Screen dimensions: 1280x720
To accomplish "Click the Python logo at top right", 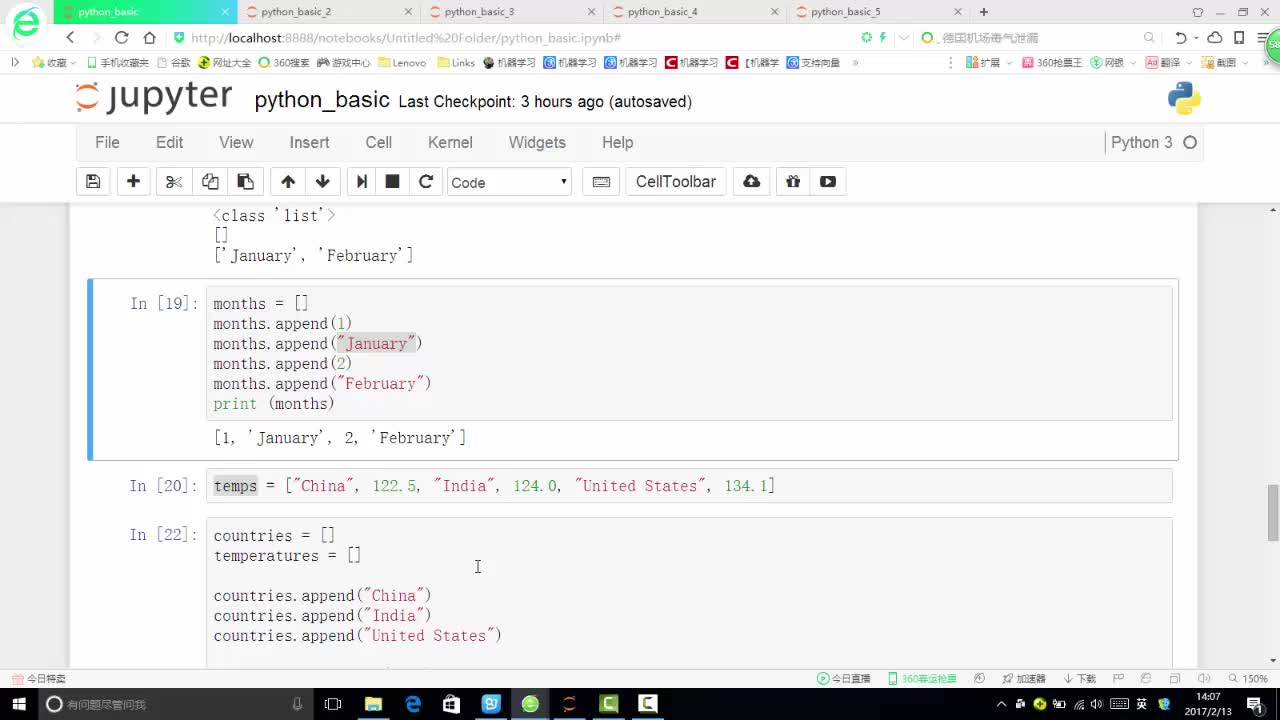I will (1184, 98).
